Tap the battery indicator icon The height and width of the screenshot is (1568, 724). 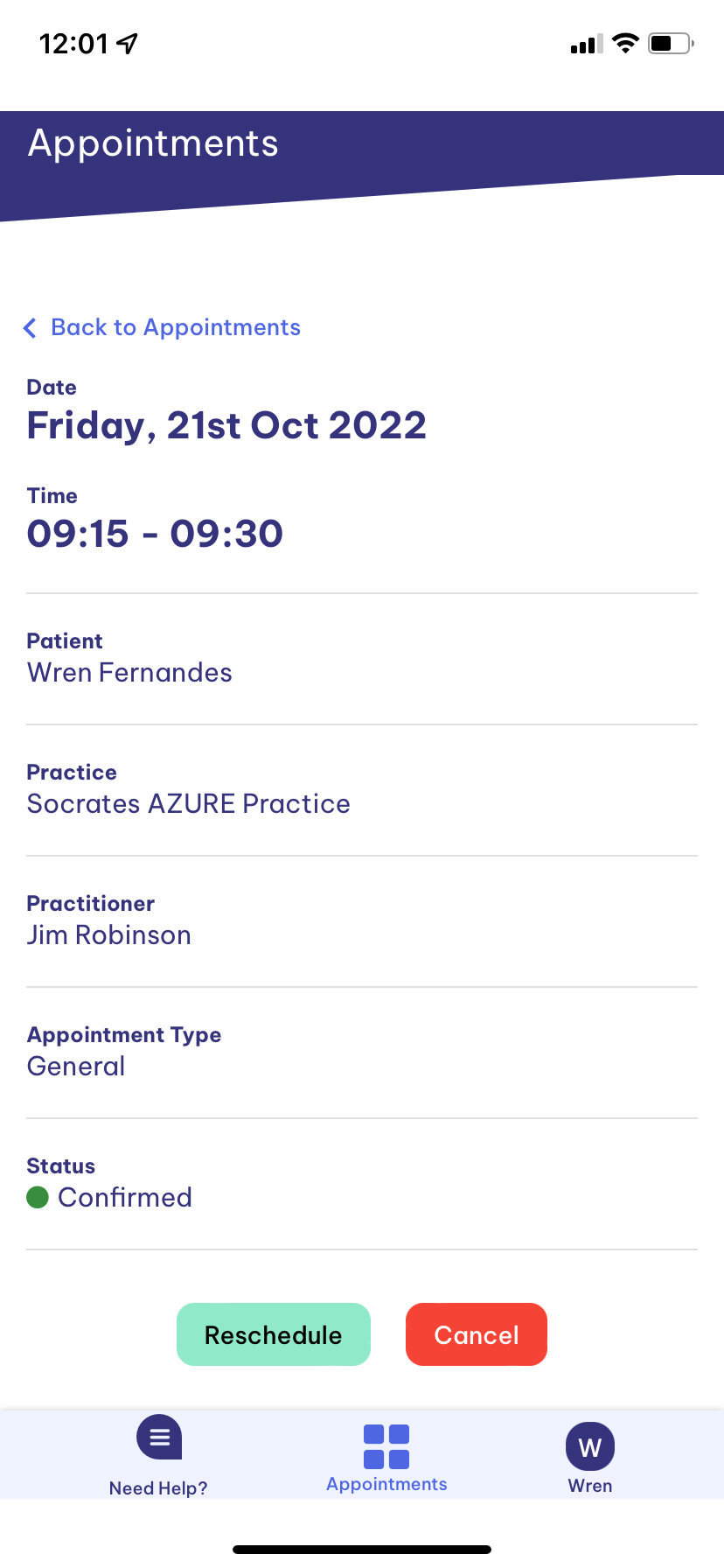[x=670, y=43]
